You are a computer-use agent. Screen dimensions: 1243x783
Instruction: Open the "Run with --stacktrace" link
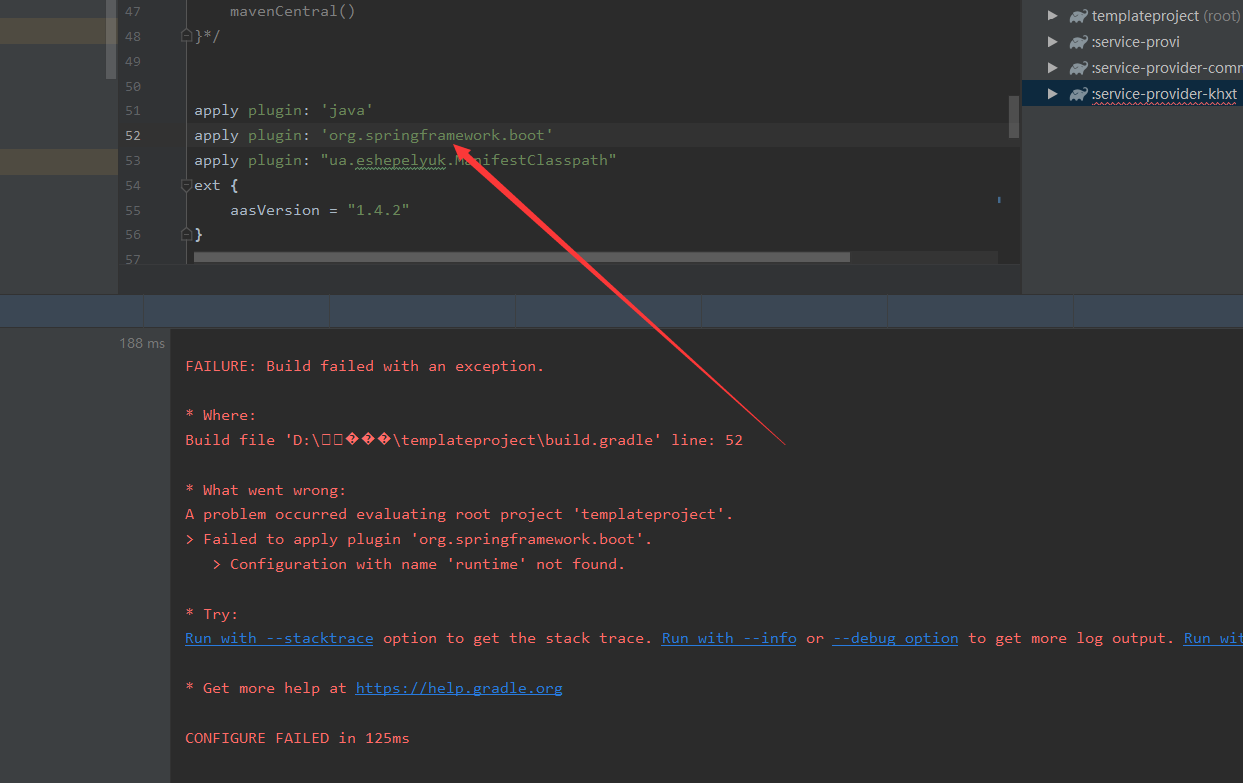click(x=278, y=638)
